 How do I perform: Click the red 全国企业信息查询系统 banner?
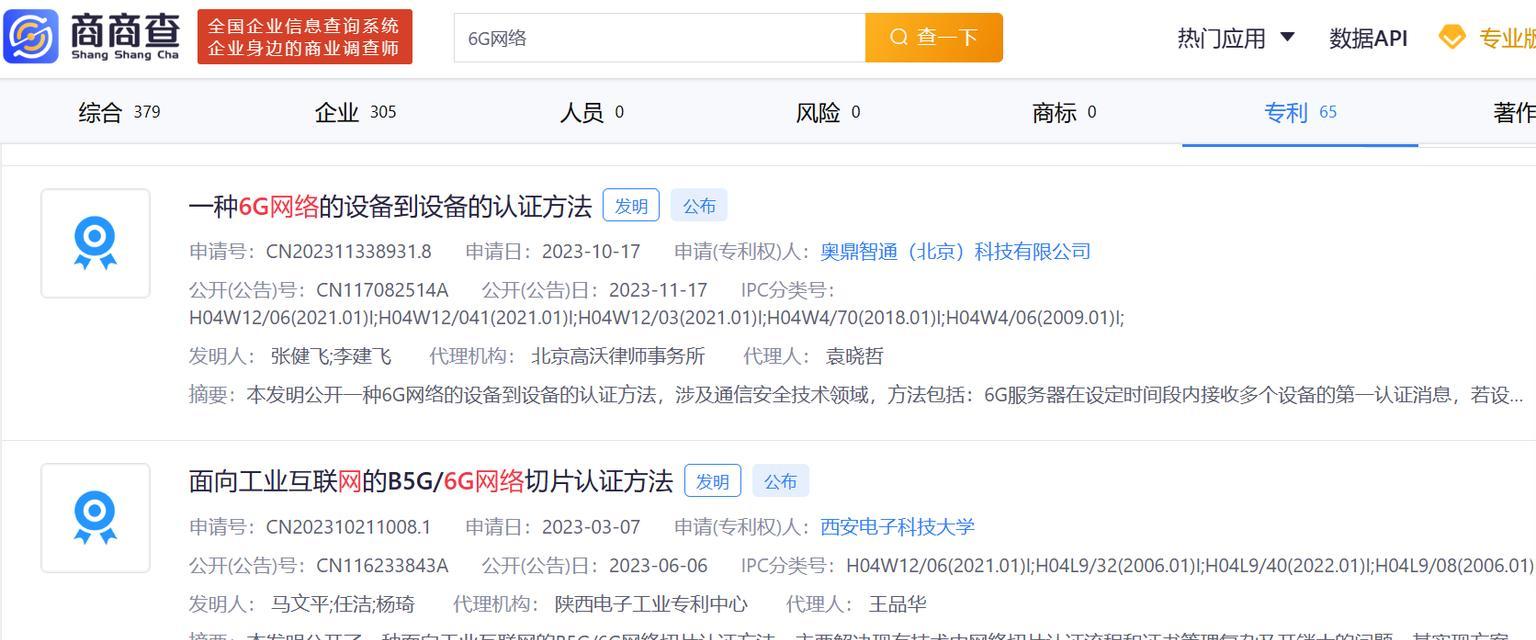tap(304, 37)
